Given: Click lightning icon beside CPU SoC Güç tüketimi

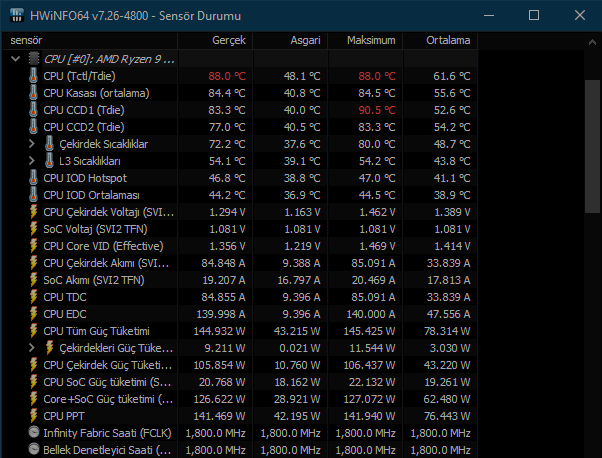Looking at the screenshot, I should point(34,382).
